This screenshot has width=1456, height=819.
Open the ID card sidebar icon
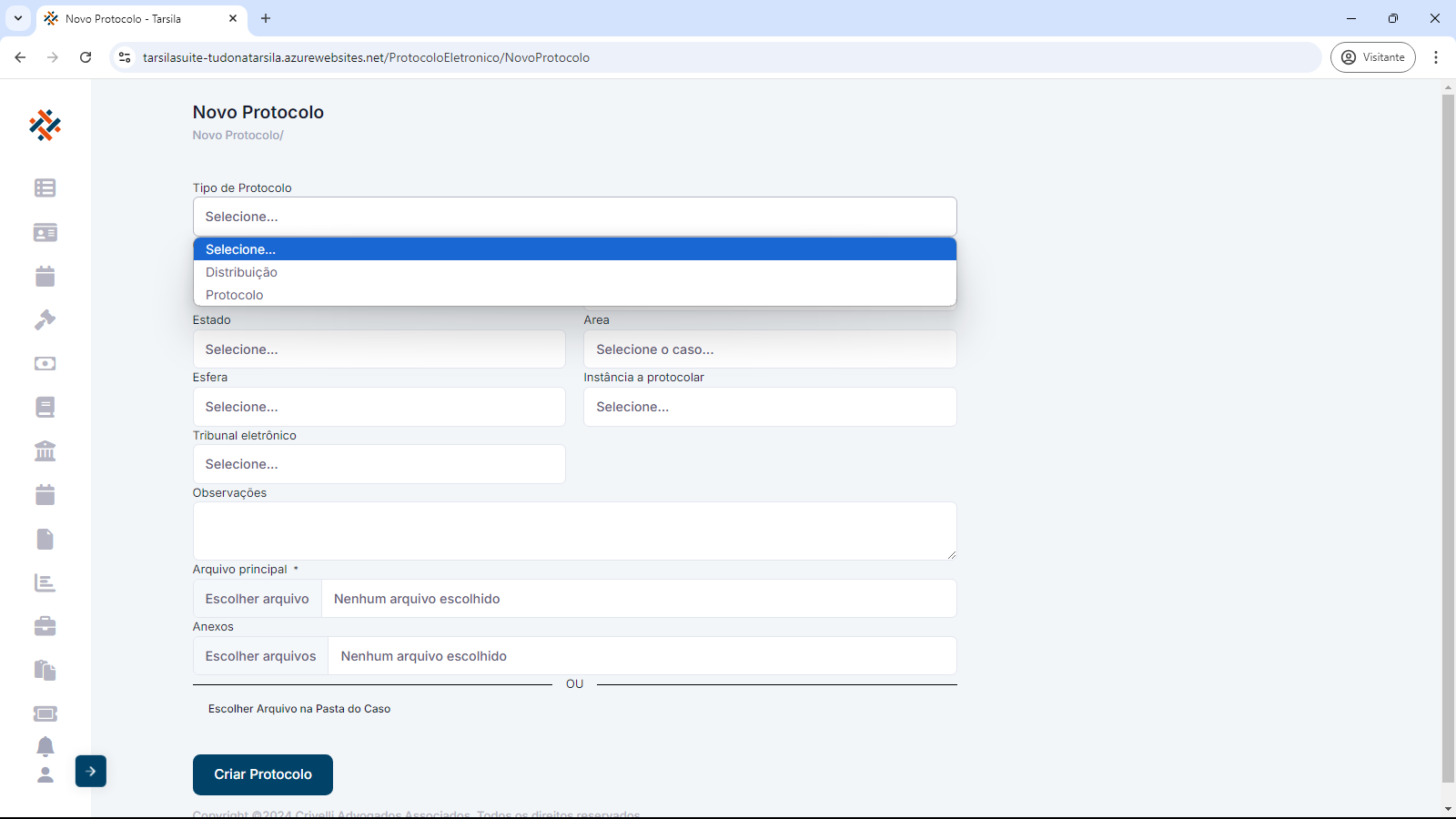click(x=45, y=233)
